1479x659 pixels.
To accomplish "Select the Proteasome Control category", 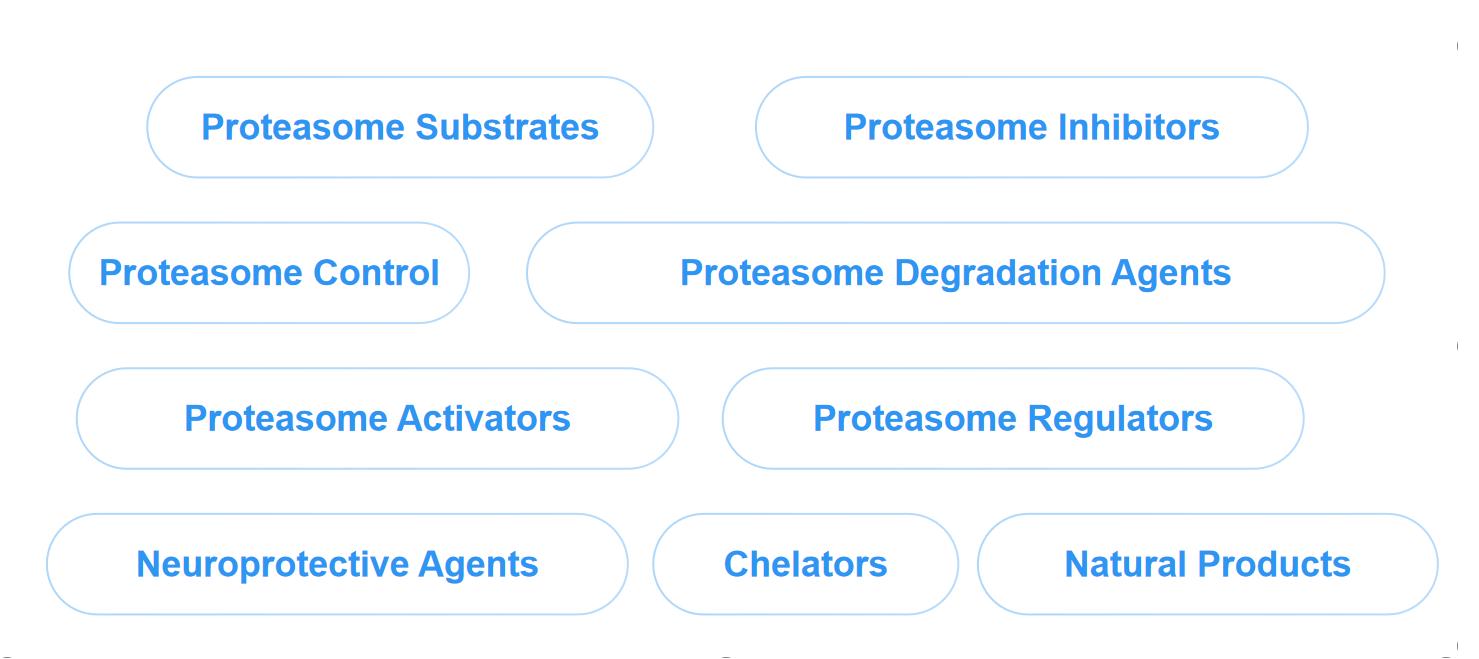I will pyautogui.click(x=268, y=272).
